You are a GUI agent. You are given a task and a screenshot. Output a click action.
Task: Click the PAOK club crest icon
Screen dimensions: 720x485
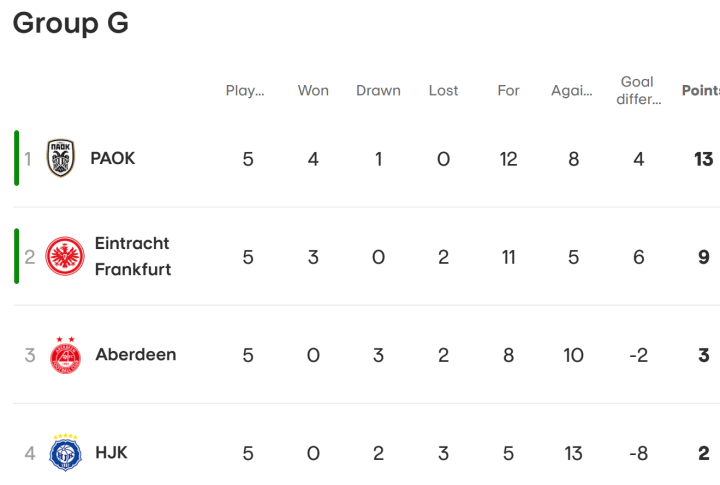(x=62, y=158)
